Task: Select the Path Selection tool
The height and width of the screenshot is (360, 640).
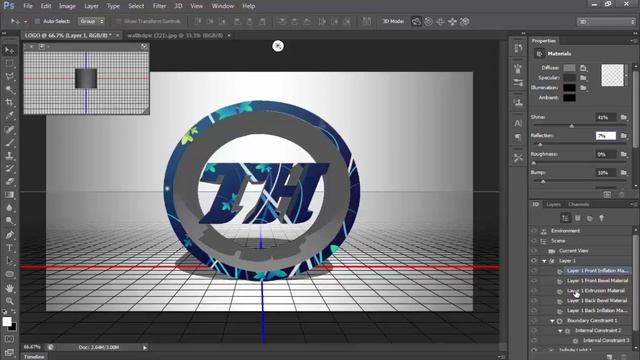Action: click(x=9, y=261)
